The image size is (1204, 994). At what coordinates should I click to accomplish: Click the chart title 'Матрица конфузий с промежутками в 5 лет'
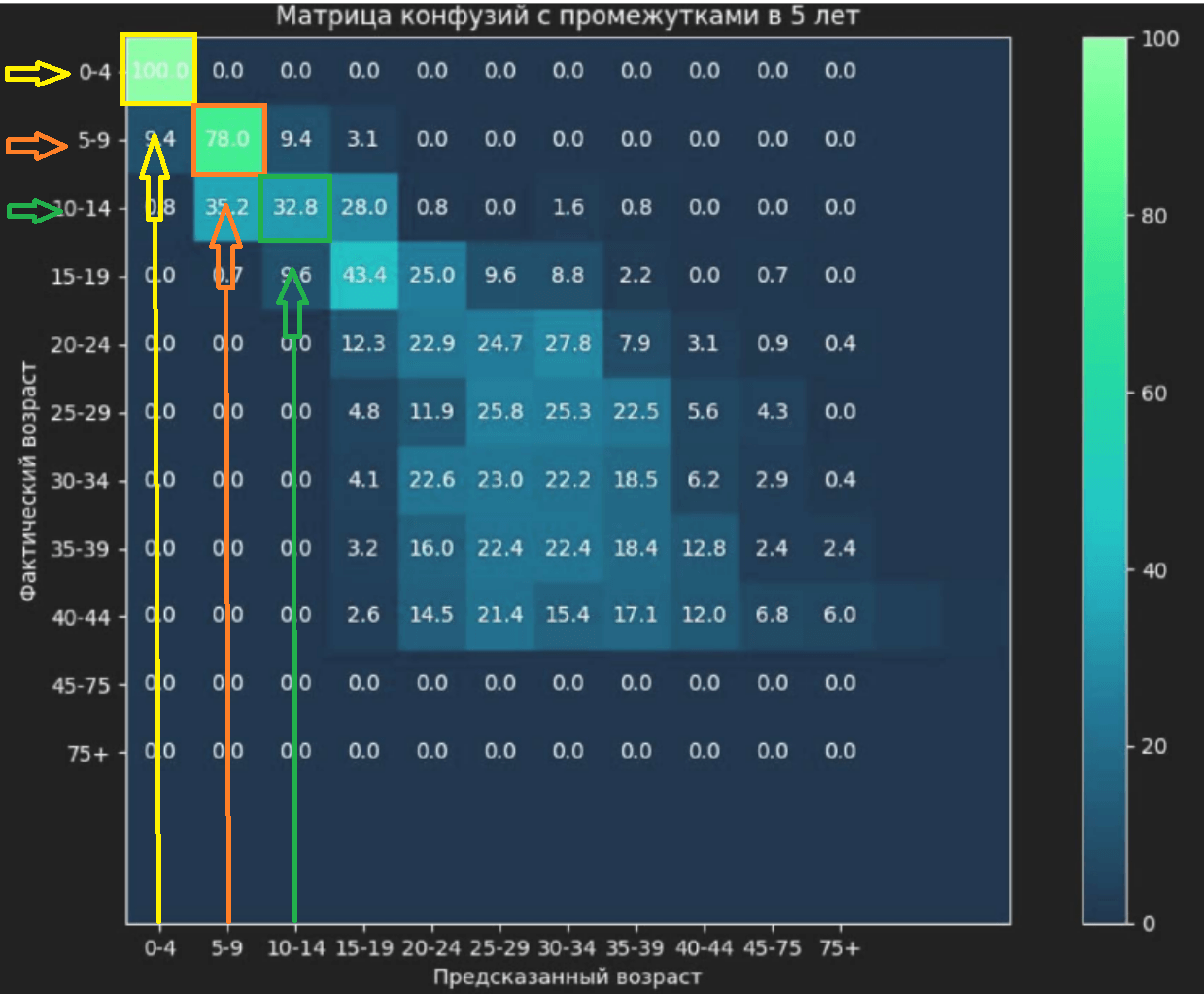[568, 17]
